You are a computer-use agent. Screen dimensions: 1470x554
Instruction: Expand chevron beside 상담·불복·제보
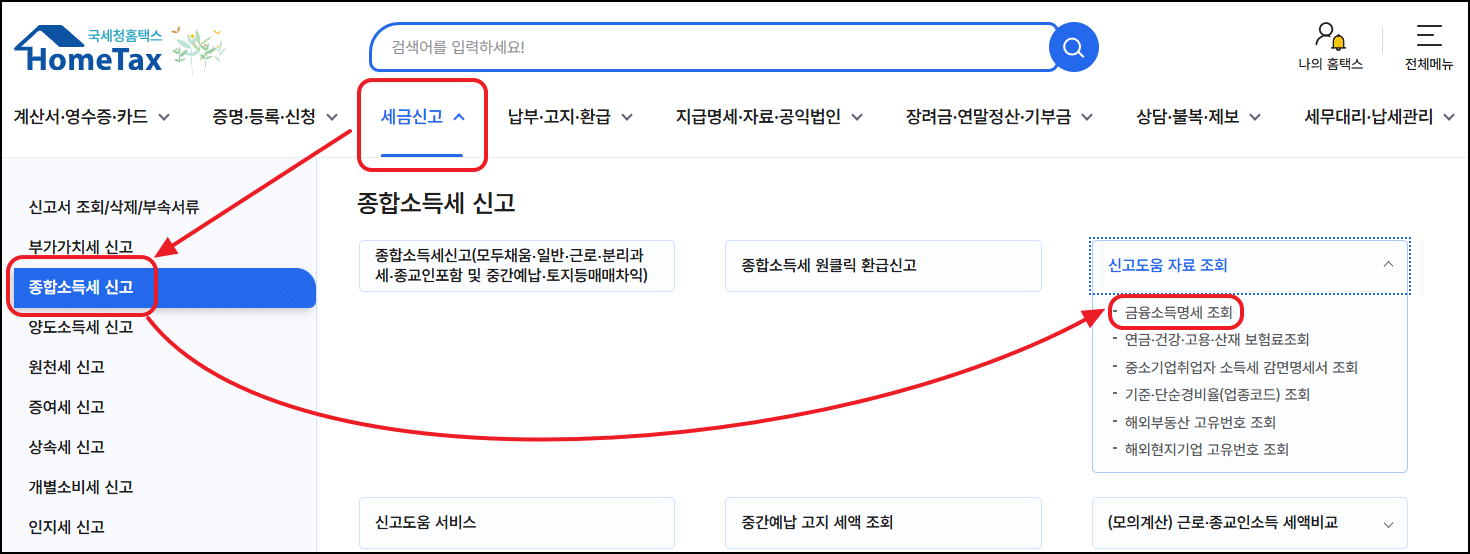1255,118
